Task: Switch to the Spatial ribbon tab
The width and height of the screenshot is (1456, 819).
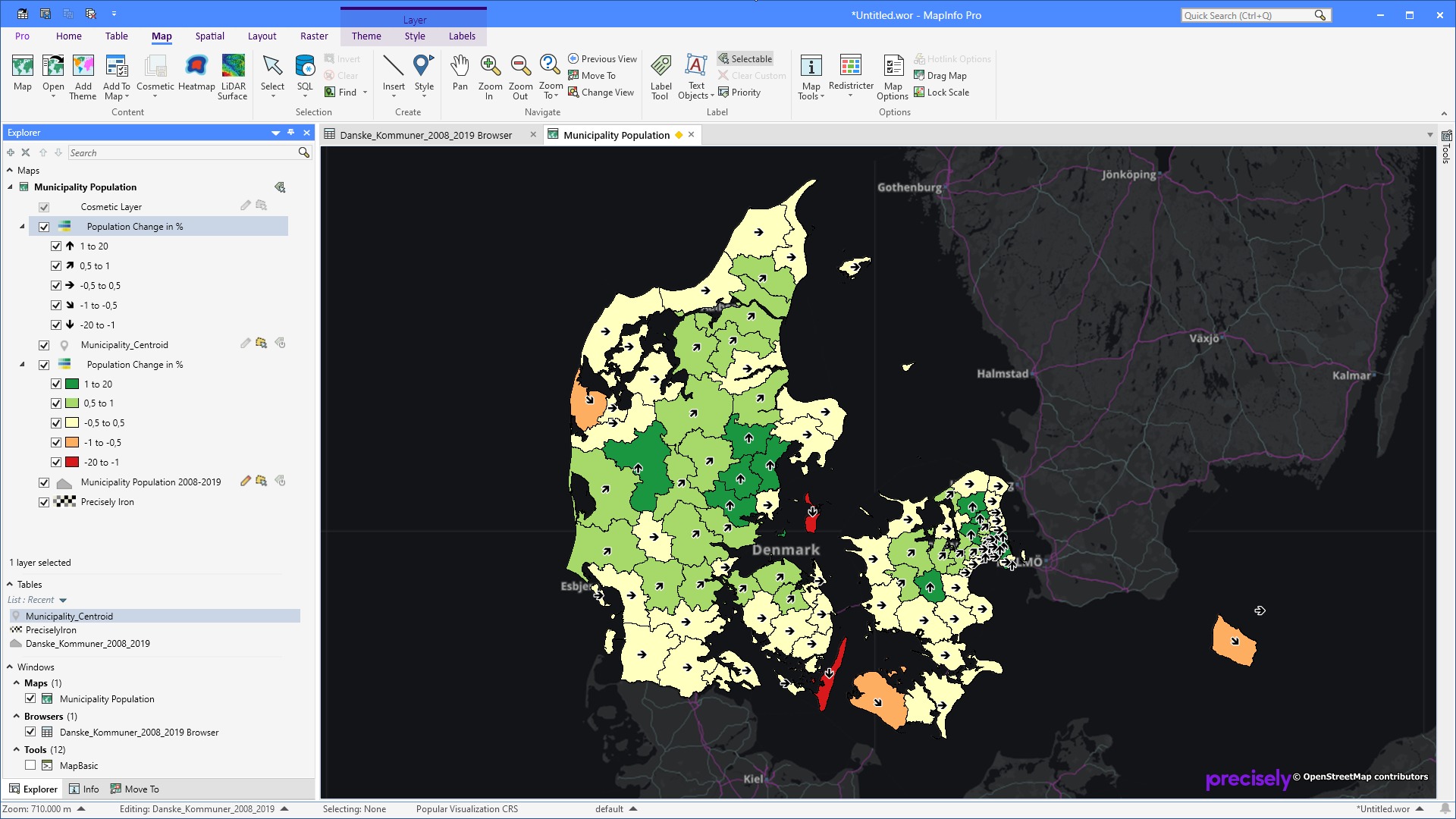Action: [x=209, y=36]
